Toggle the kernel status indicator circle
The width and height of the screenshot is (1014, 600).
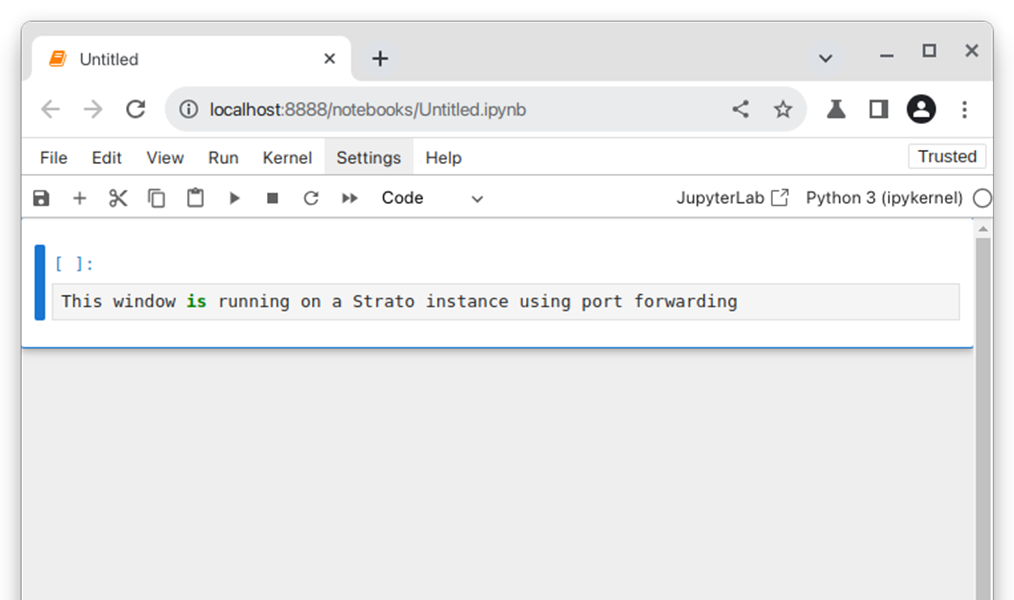point(982,198)
